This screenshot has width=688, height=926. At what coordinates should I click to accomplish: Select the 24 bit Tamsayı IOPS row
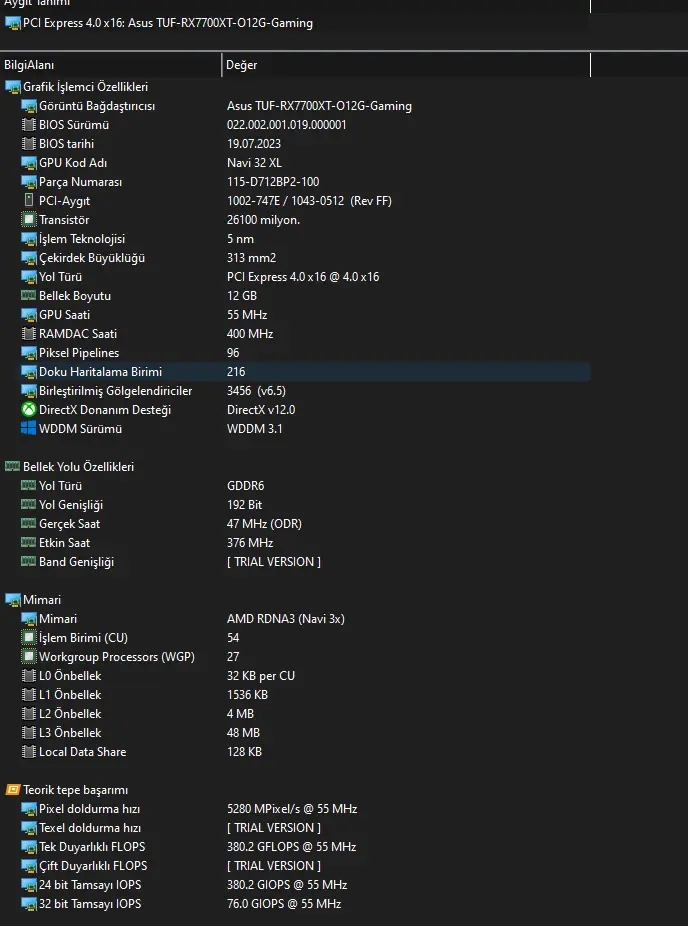tap(295, 885)
